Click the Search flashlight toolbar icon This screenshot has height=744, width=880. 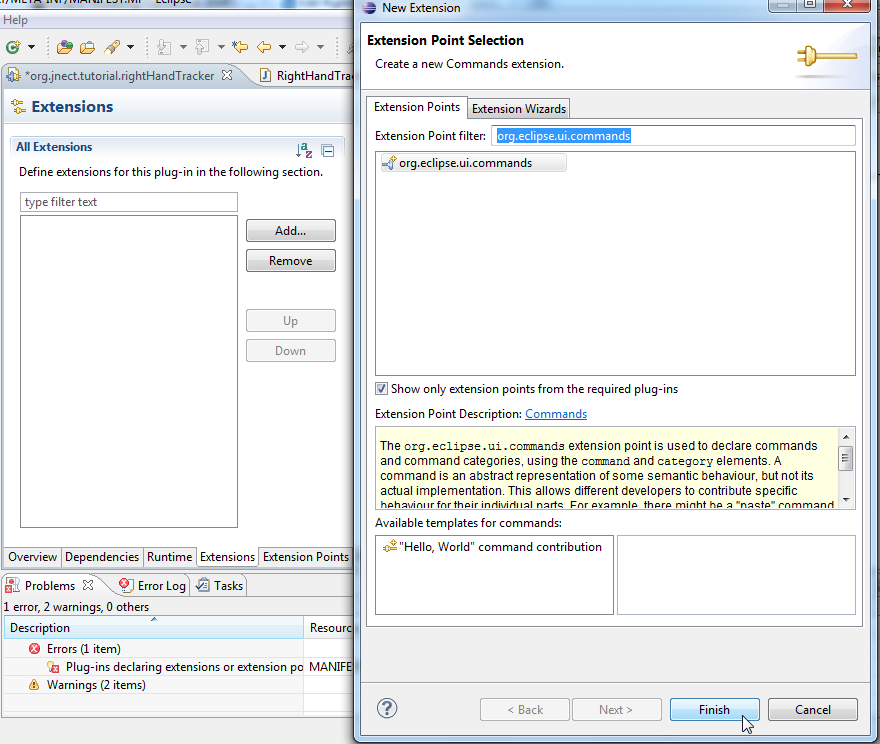click(112, 47)
